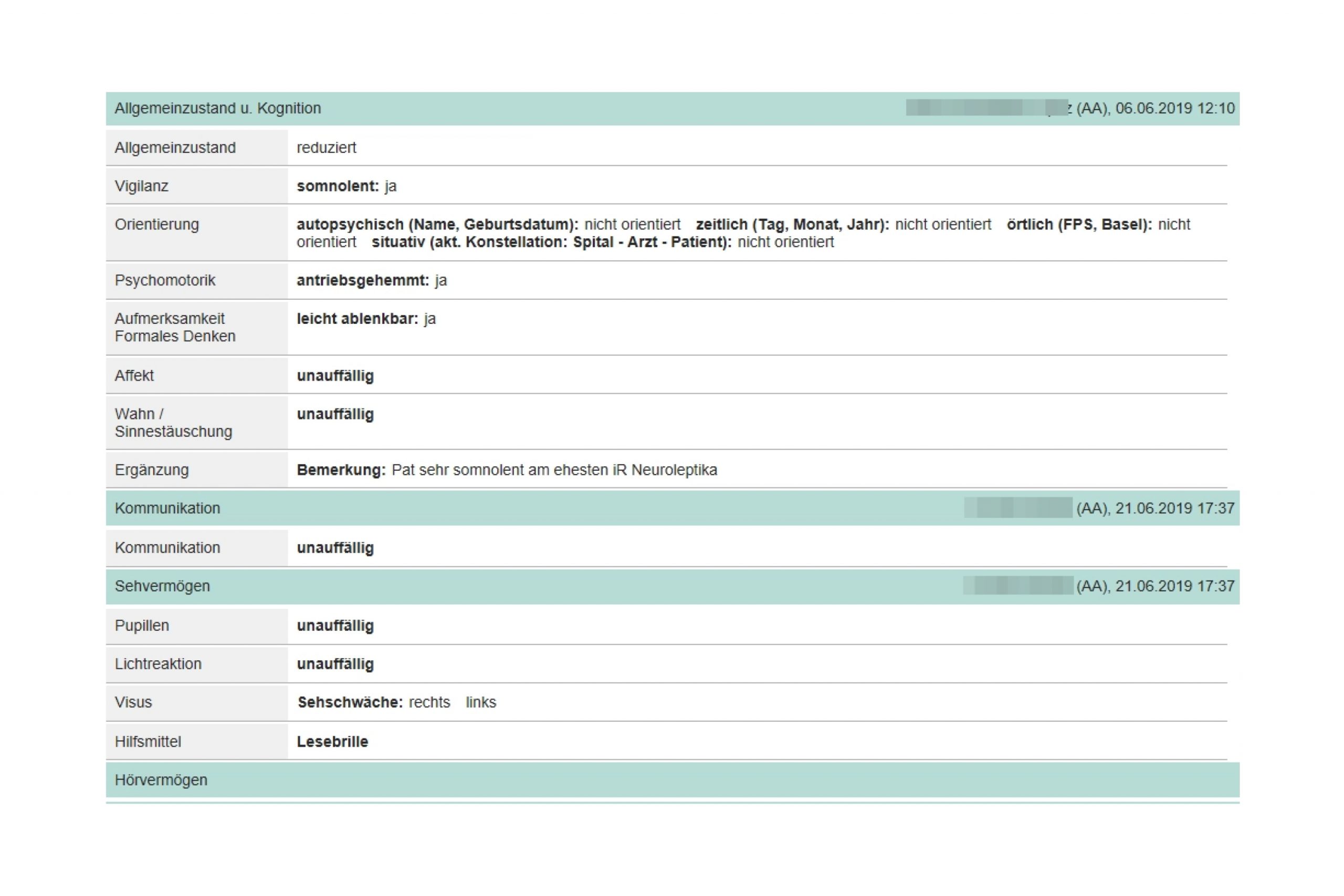Click the 'autopsychisch (Name, Geburtsdatum)' text
The width and height of the screenshot is (1344, 896).
point(437,224)
